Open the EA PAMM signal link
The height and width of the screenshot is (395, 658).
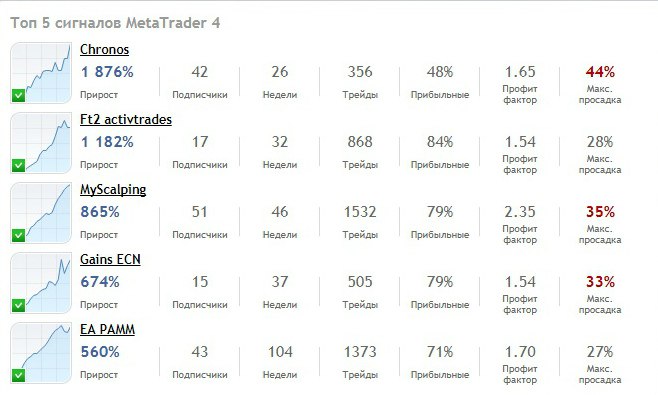pos(107,330)
